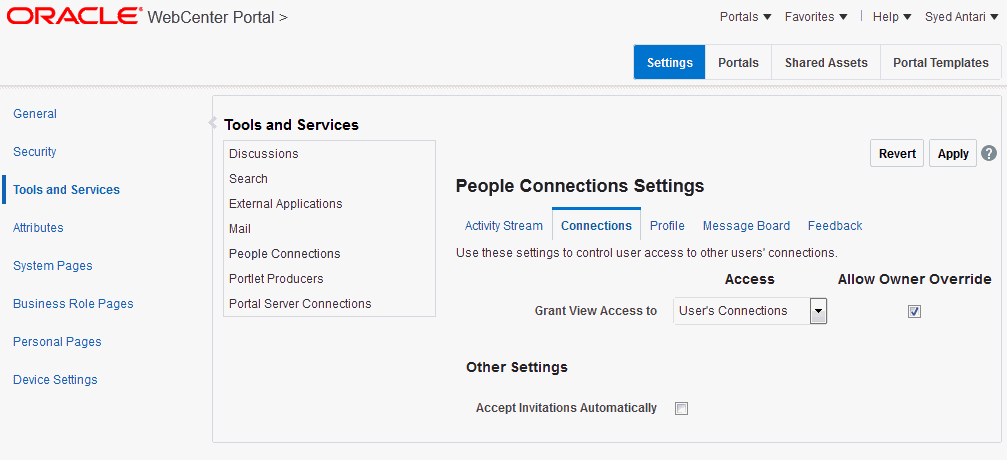Open the Profile tab
The height and width of the screenshot is (460, 1007).
click(667, 226)
